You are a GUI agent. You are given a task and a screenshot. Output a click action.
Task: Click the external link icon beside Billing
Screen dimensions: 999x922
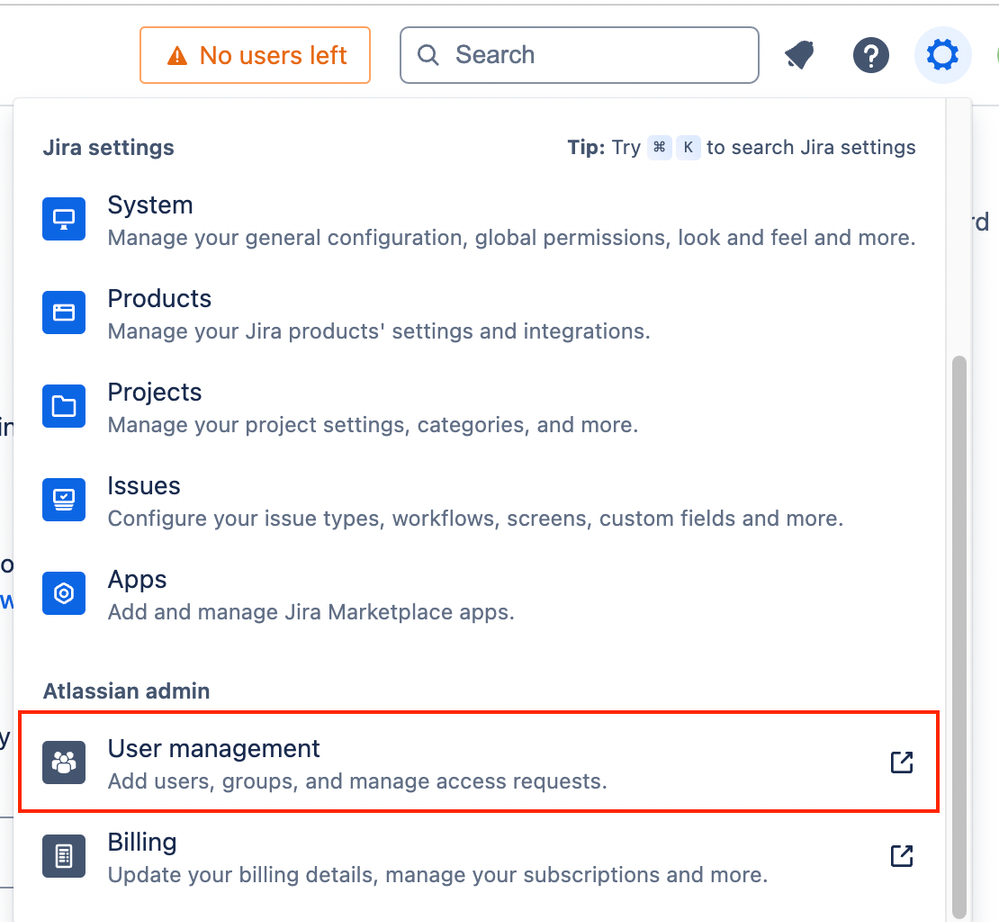pyautogui.click(x=902, y=856)
